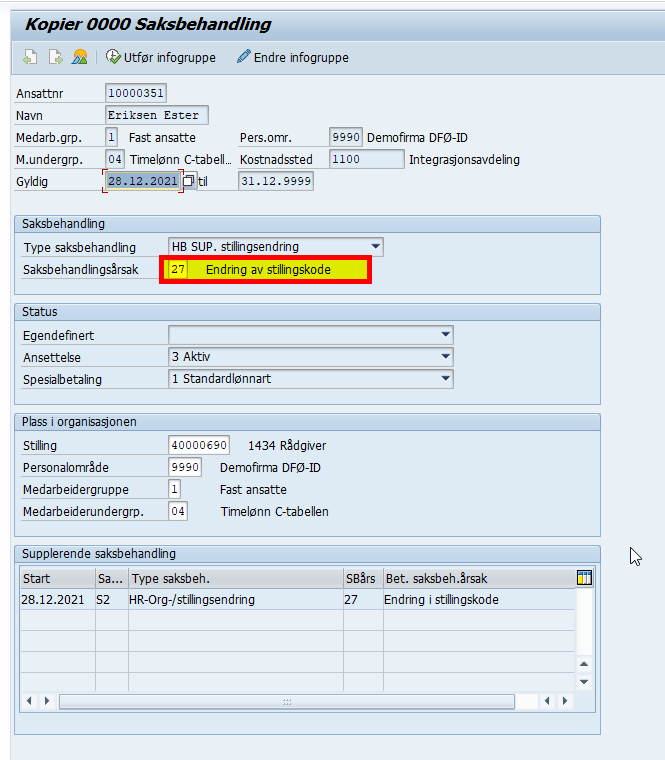
Task: Click the Gyldig start date field
Action: [x=143, y=181]
